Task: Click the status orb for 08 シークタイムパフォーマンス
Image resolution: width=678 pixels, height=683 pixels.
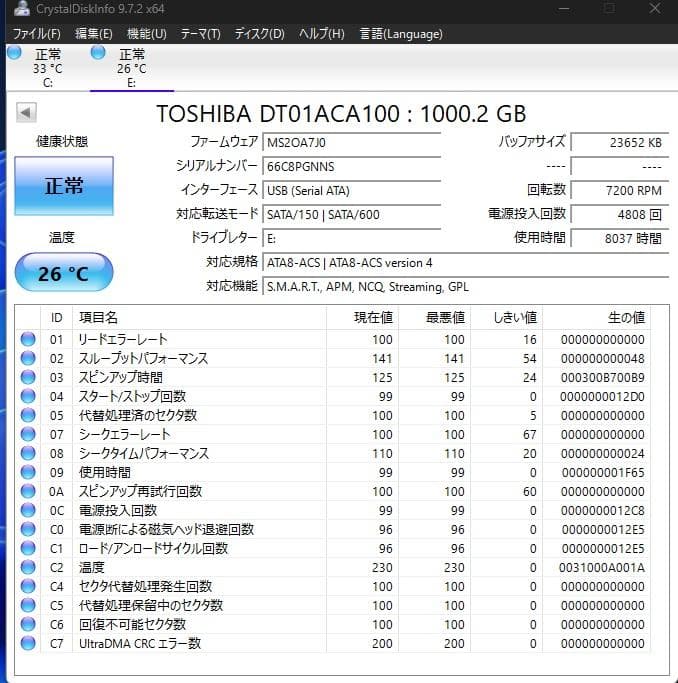Action: click(x=28, y=453)
